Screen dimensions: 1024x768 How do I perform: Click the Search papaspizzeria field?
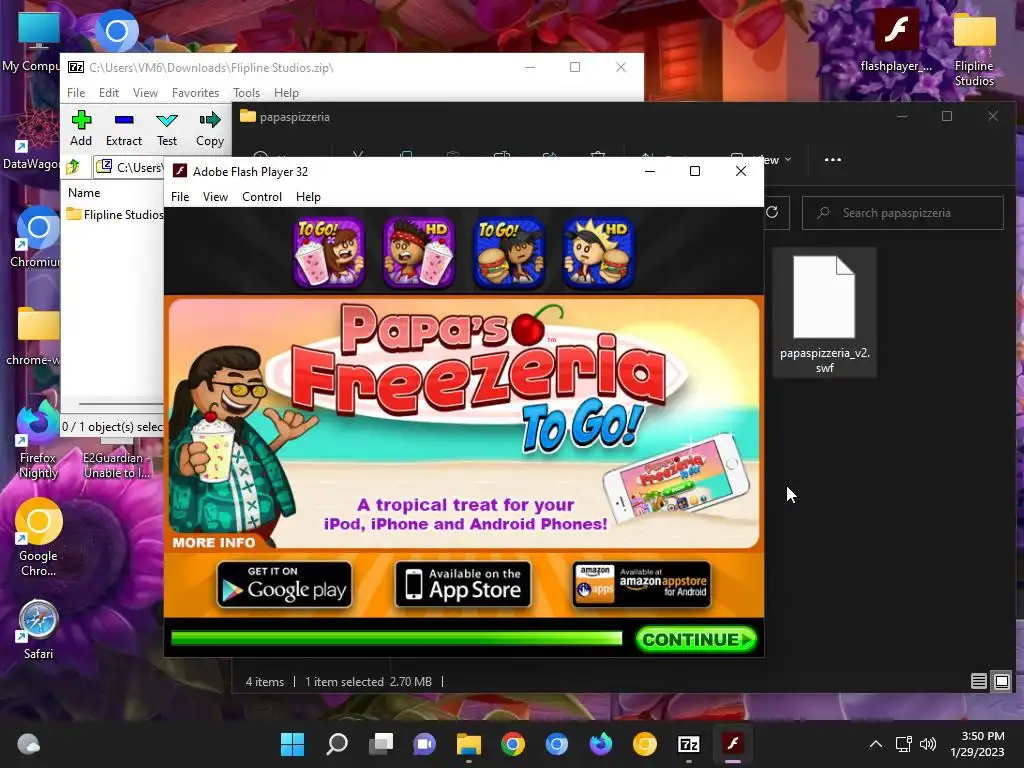pyautogui.click(x=903, y=213)
